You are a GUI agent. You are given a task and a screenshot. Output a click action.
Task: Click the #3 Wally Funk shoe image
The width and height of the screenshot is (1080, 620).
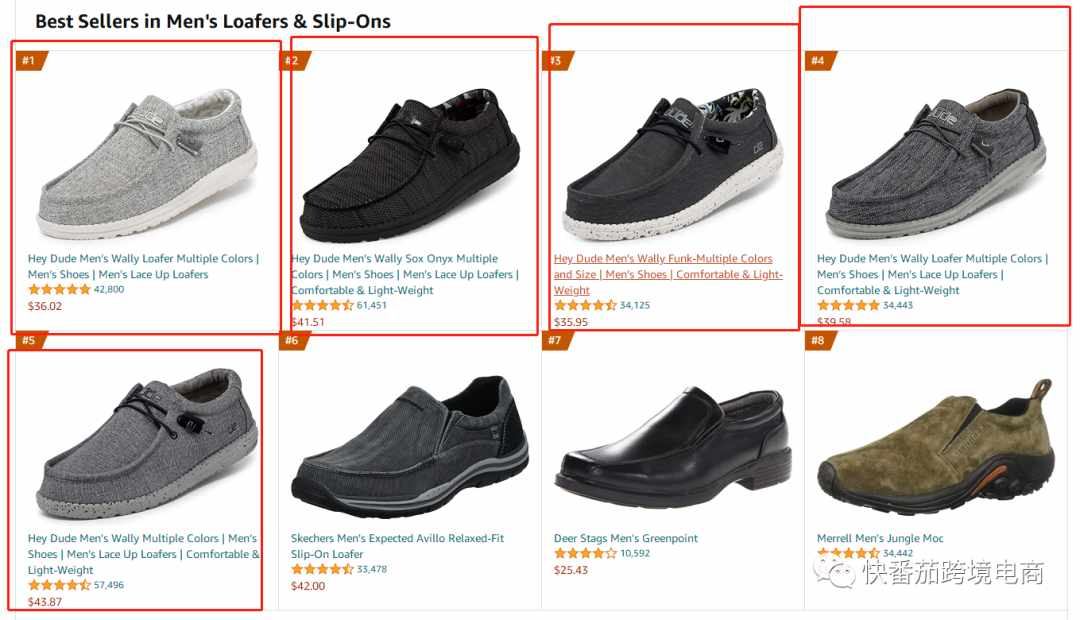673,164
